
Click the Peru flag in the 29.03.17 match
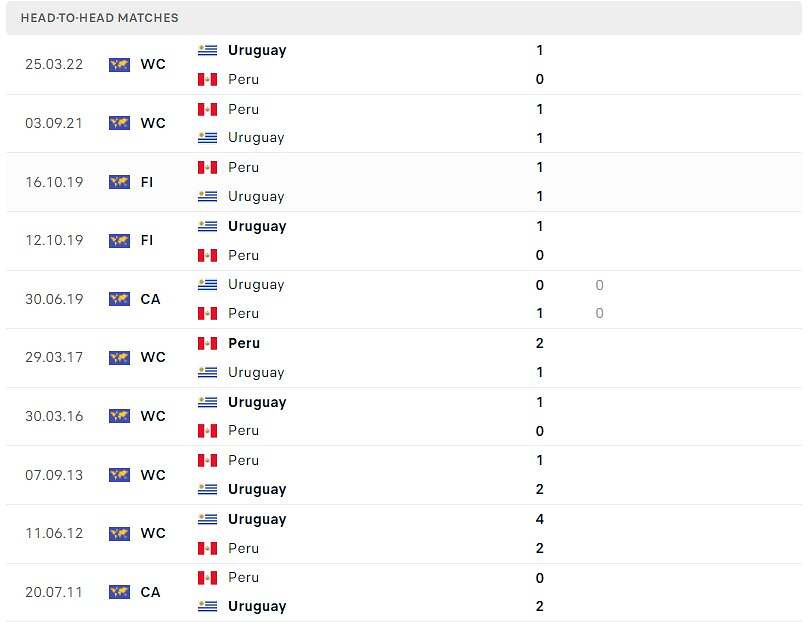207,344
